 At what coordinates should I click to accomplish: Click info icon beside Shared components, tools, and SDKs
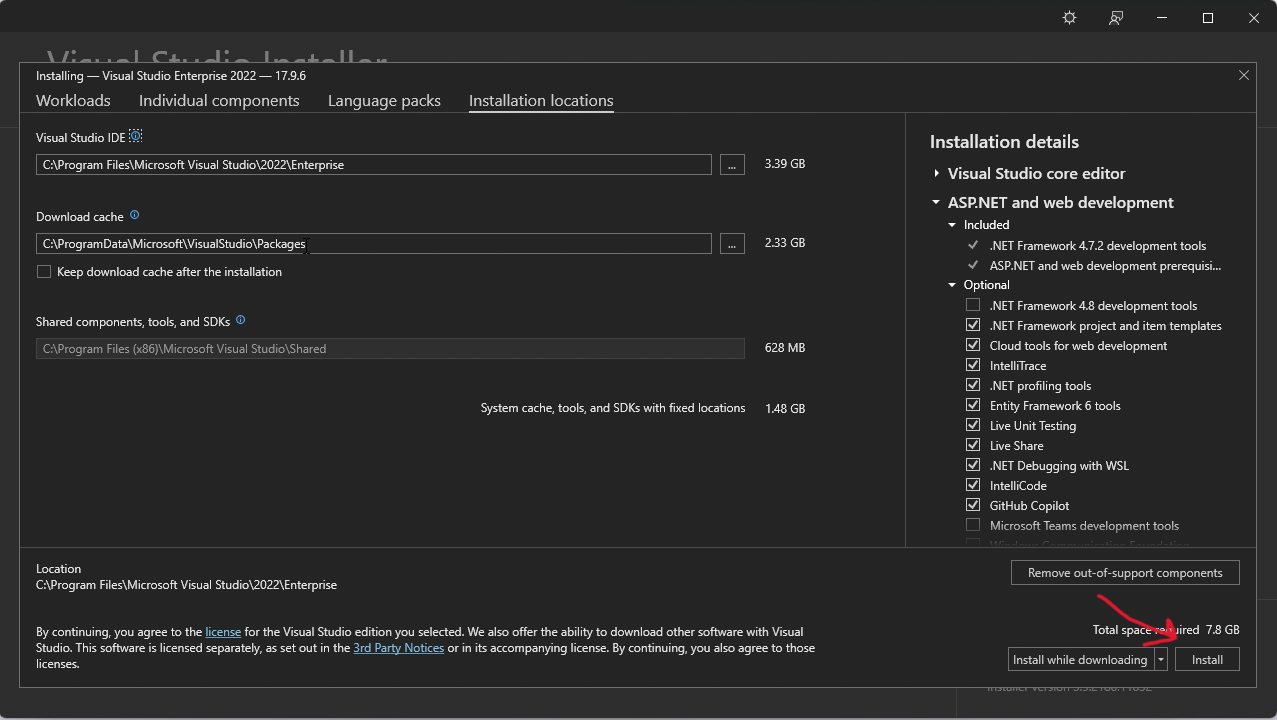pos(240,321)
